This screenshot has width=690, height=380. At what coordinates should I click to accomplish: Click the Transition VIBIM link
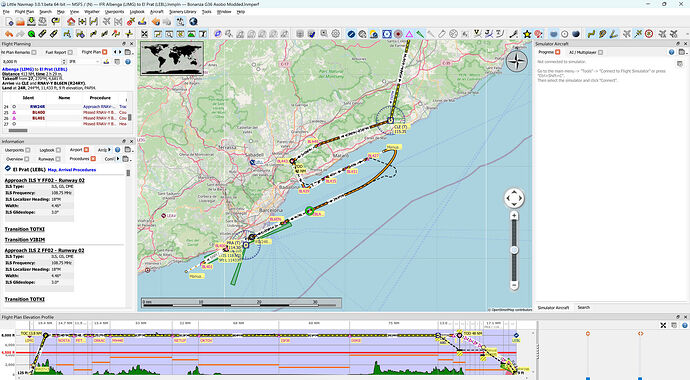point(25,240)
